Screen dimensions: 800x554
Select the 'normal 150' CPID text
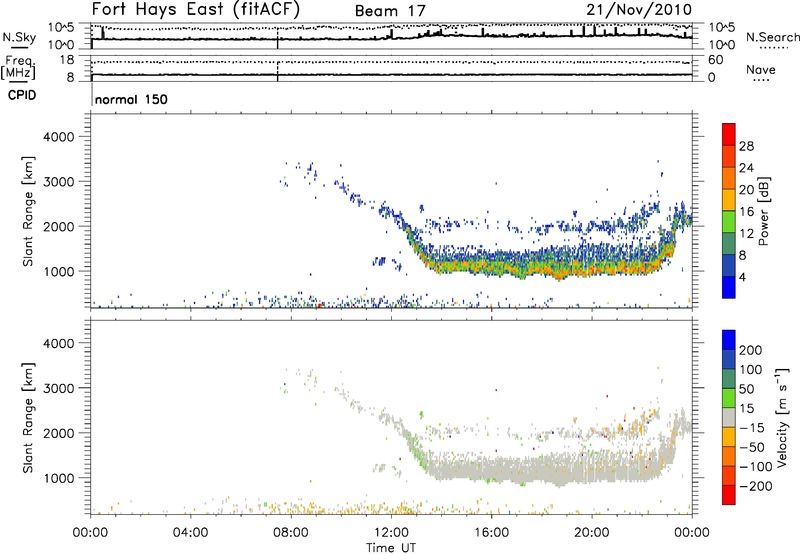click(131, 99)
